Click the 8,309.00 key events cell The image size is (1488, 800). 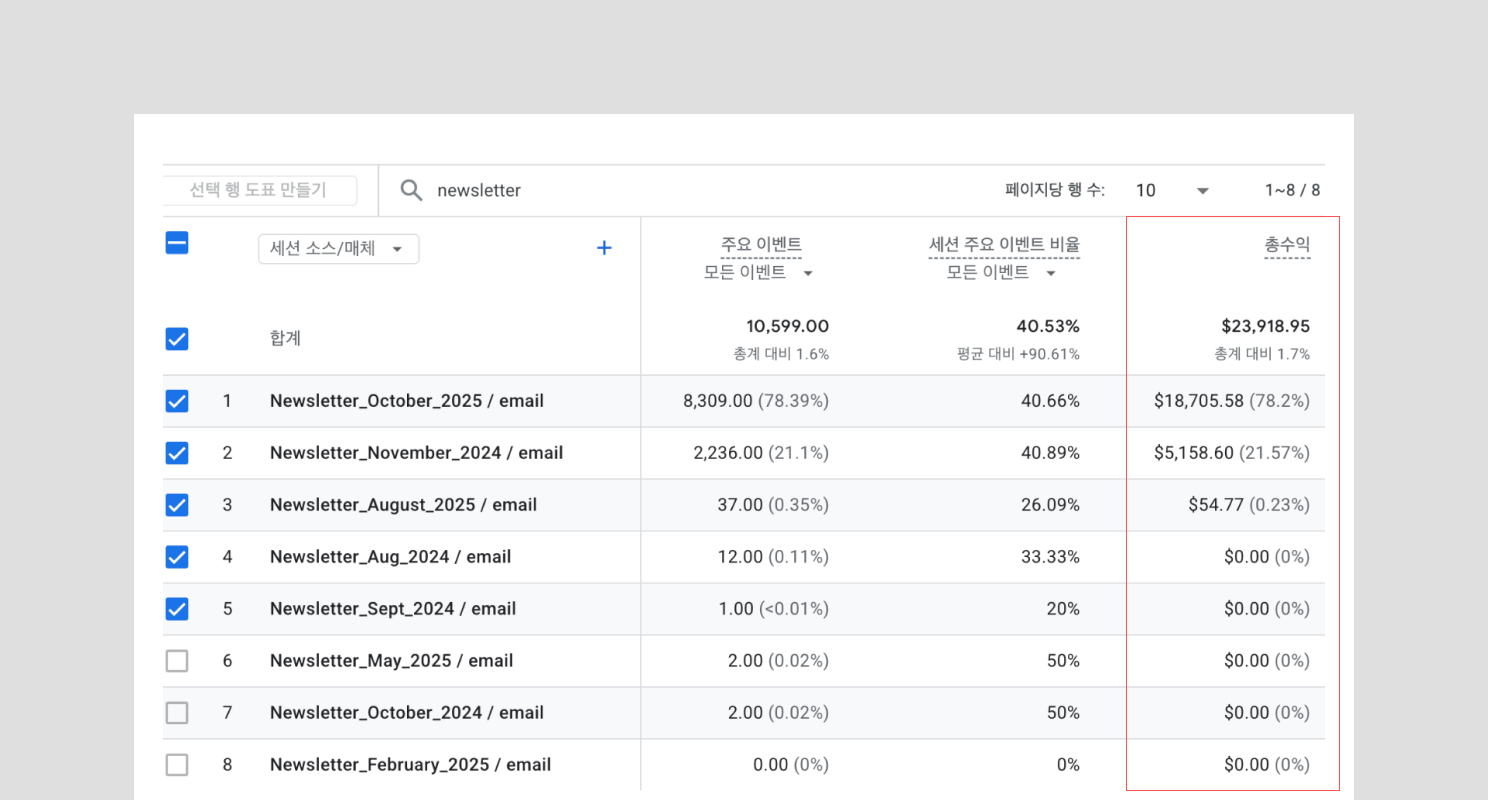[x=756, y=401]
